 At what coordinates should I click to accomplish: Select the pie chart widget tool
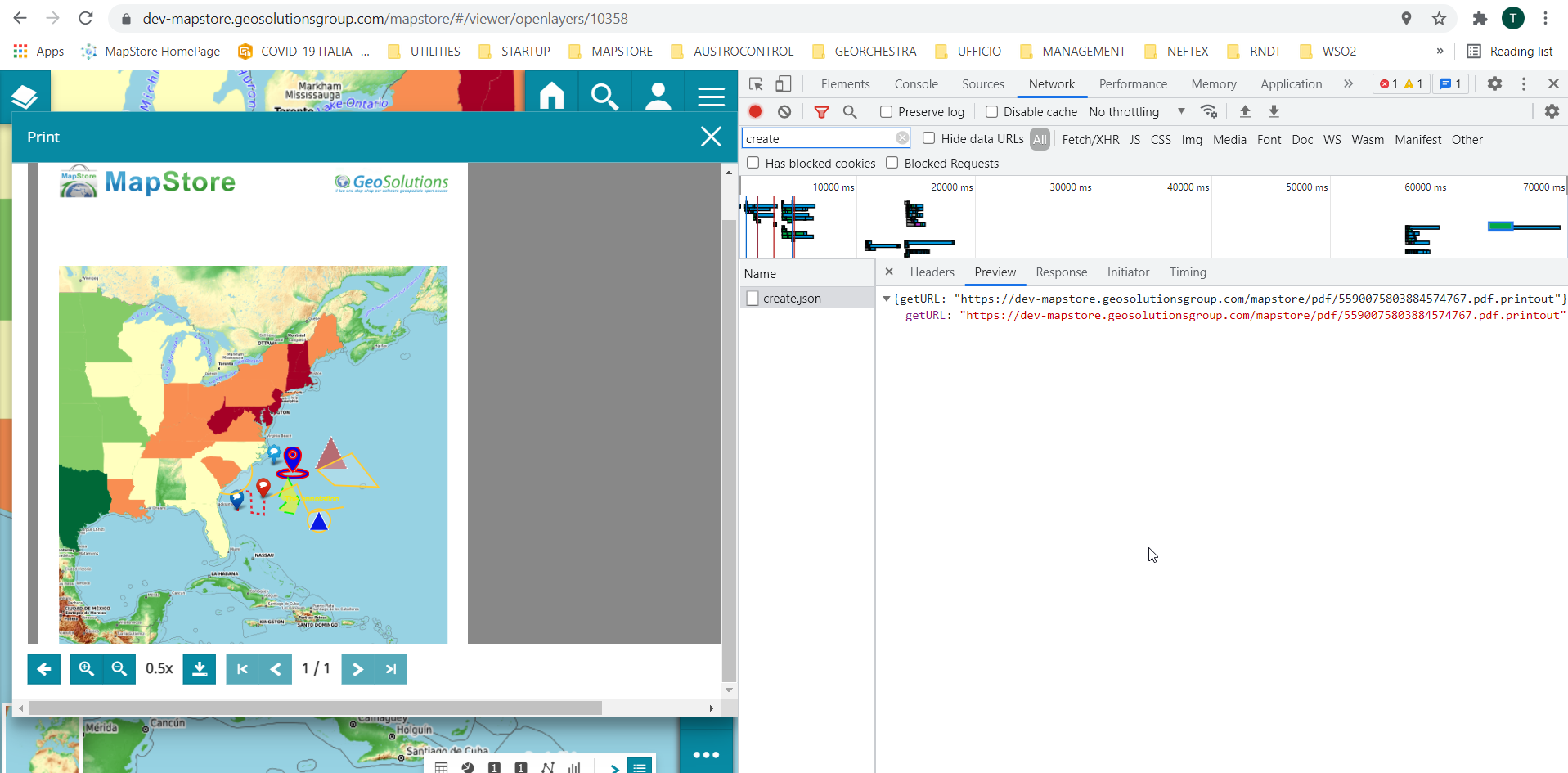[468, 767]
